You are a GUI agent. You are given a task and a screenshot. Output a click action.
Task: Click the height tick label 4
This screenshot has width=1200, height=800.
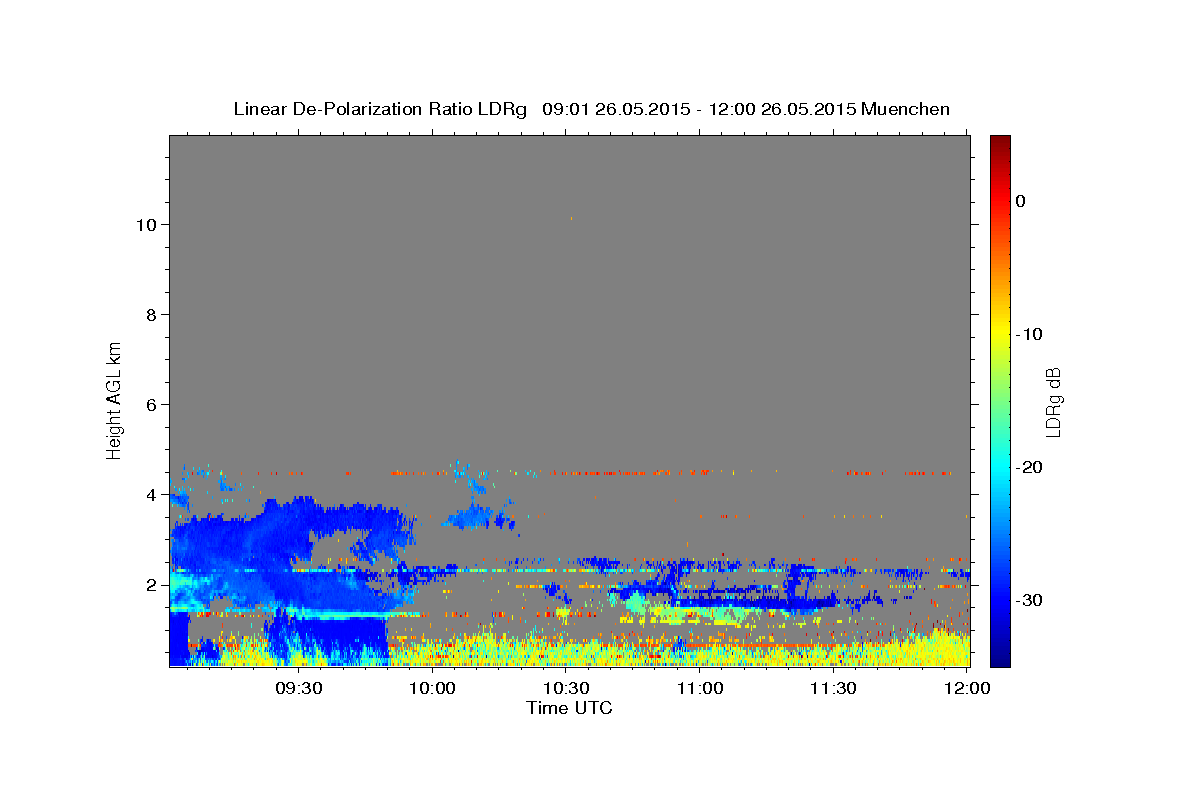click(x=150, y=494)
